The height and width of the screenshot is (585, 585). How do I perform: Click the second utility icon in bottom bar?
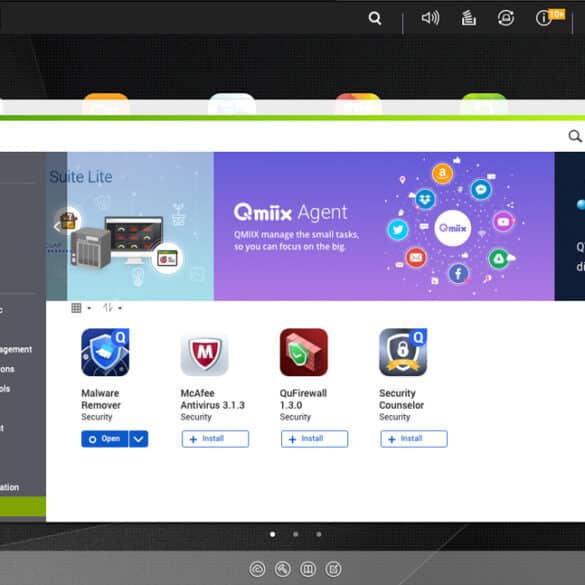[283, 569]
